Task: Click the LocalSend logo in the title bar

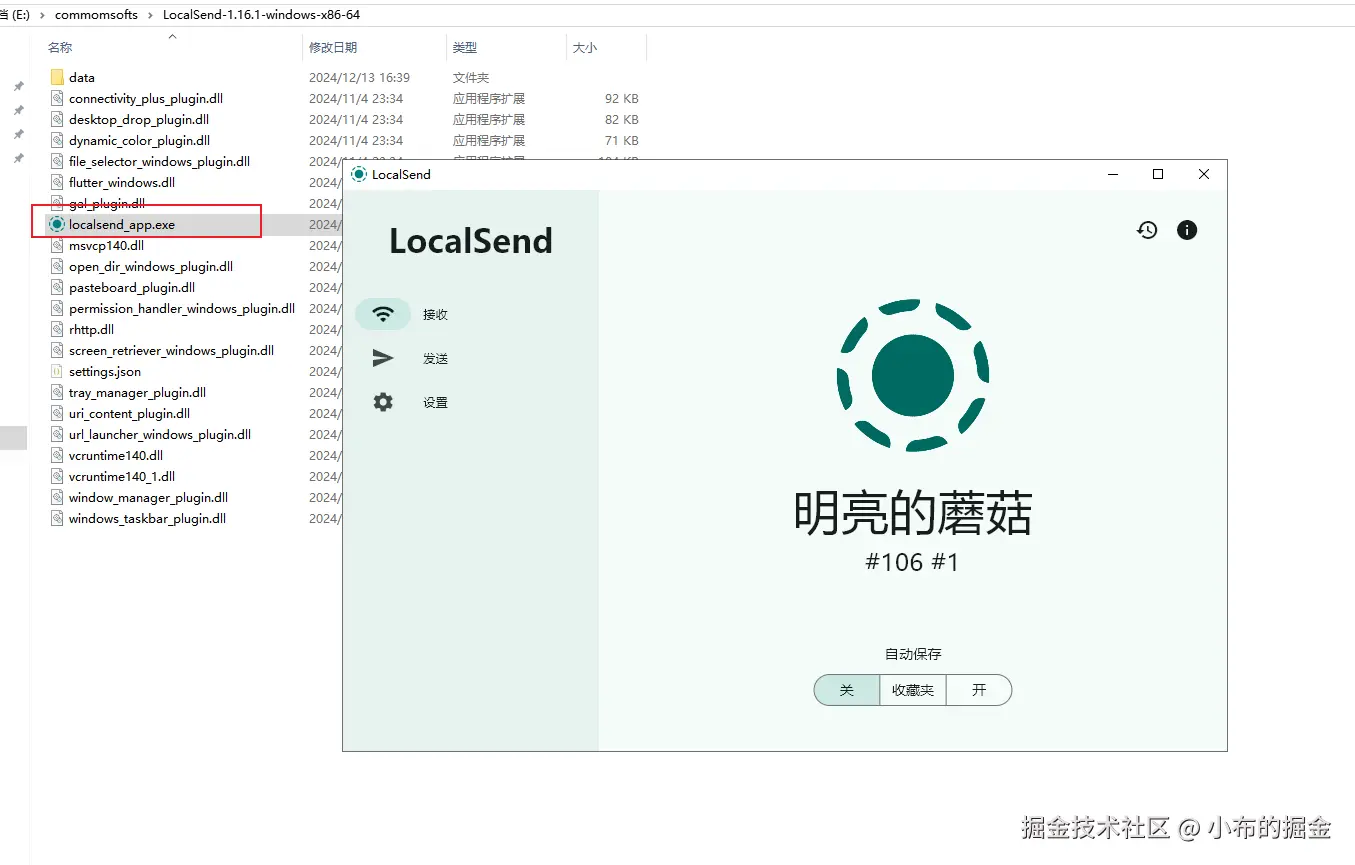Action: point(359,174)
